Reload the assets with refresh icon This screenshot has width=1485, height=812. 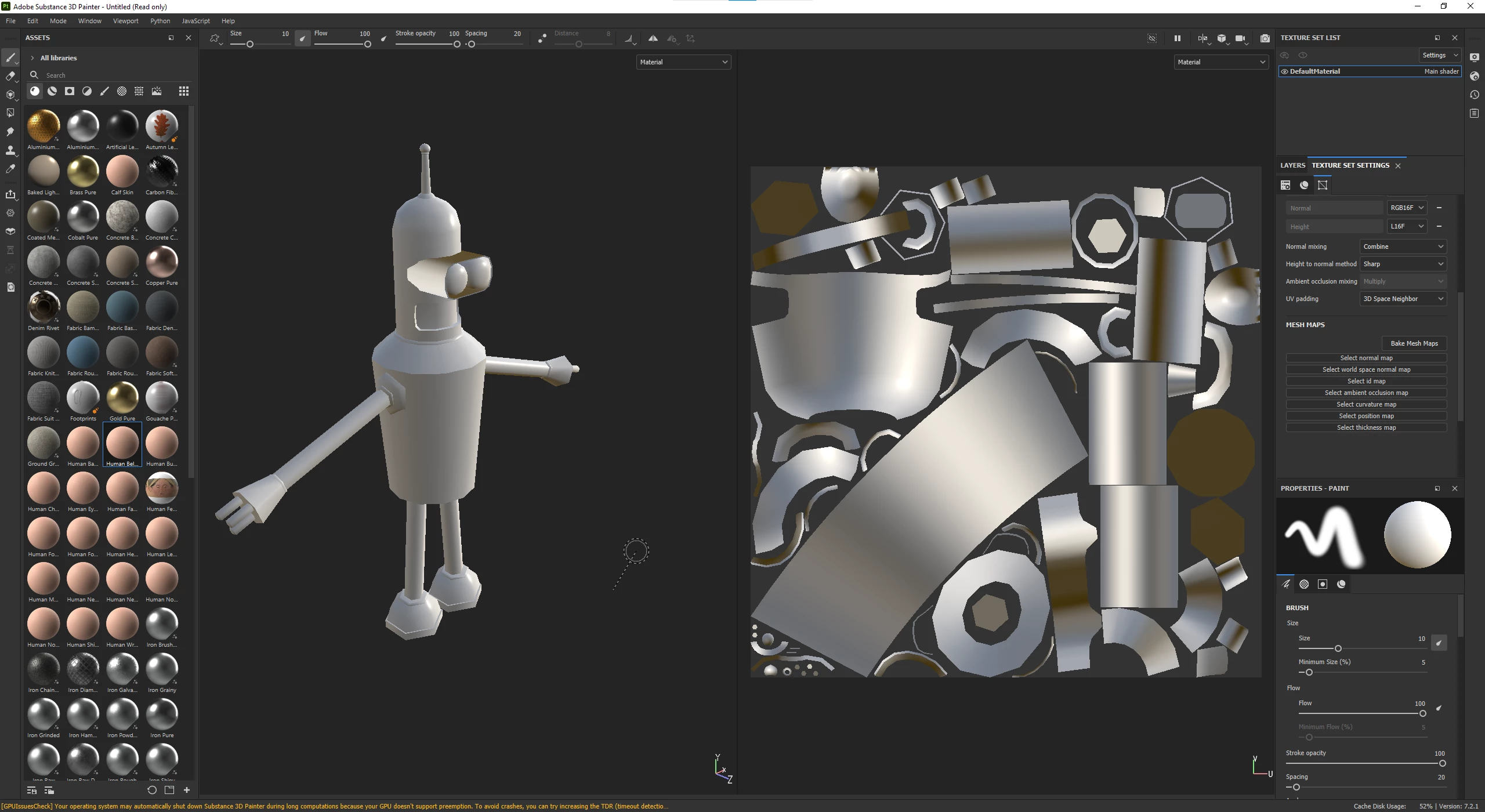[x=152, y=790]
